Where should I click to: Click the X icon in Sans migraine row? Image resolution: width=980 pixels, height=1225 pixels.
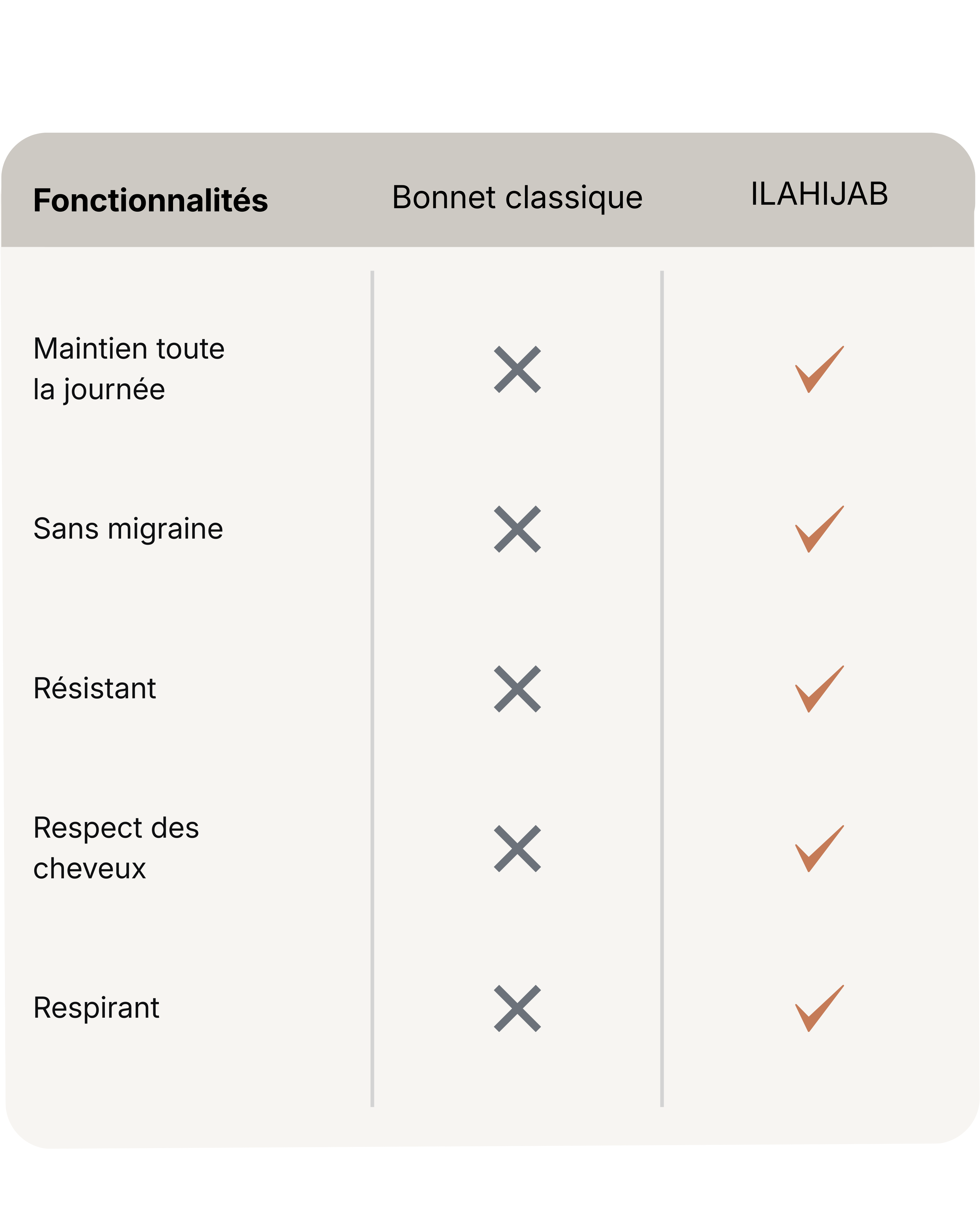pos(517,529)
